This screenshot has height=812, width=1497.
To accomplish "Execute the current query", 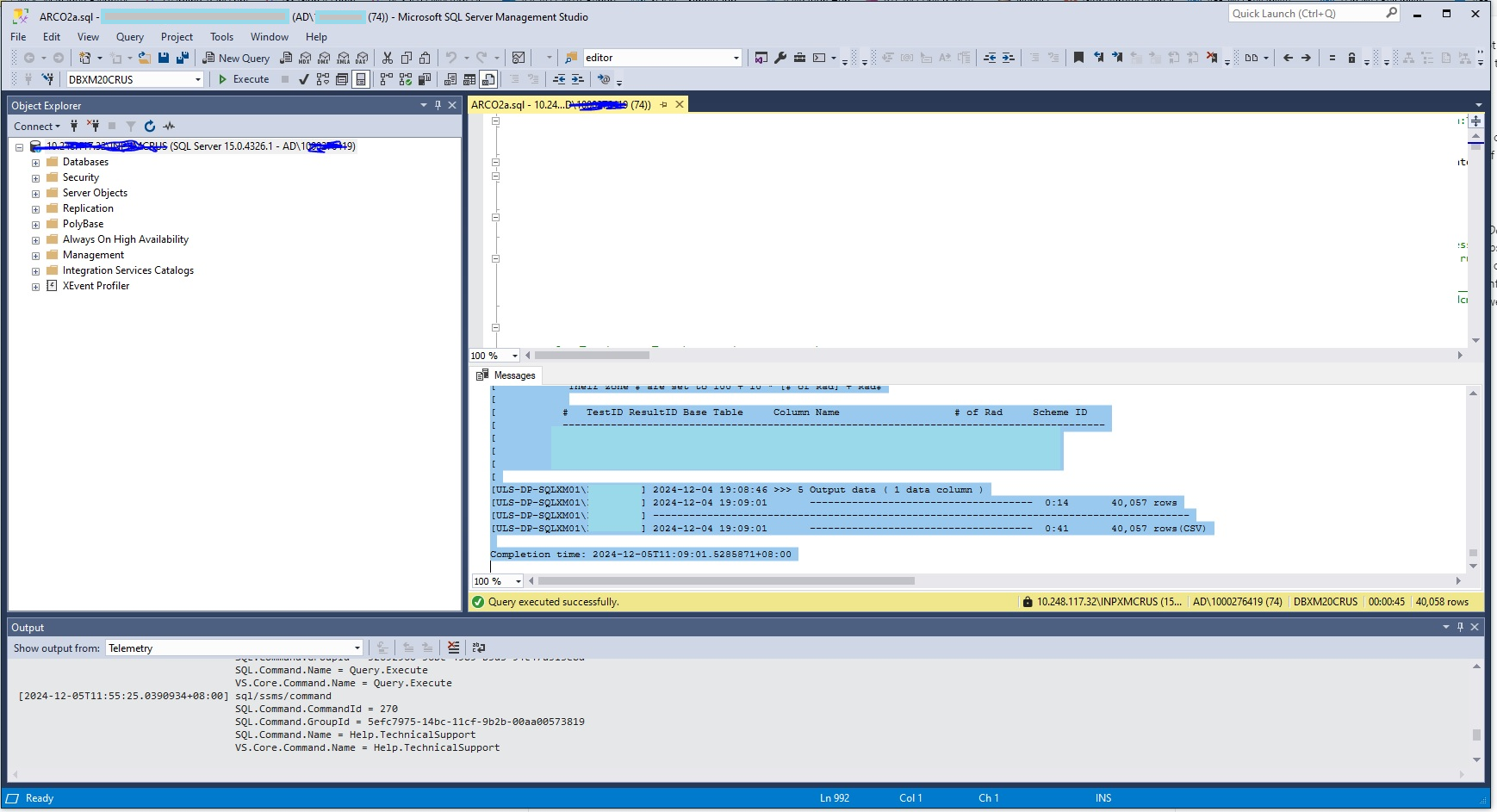I will click(243, 79).
